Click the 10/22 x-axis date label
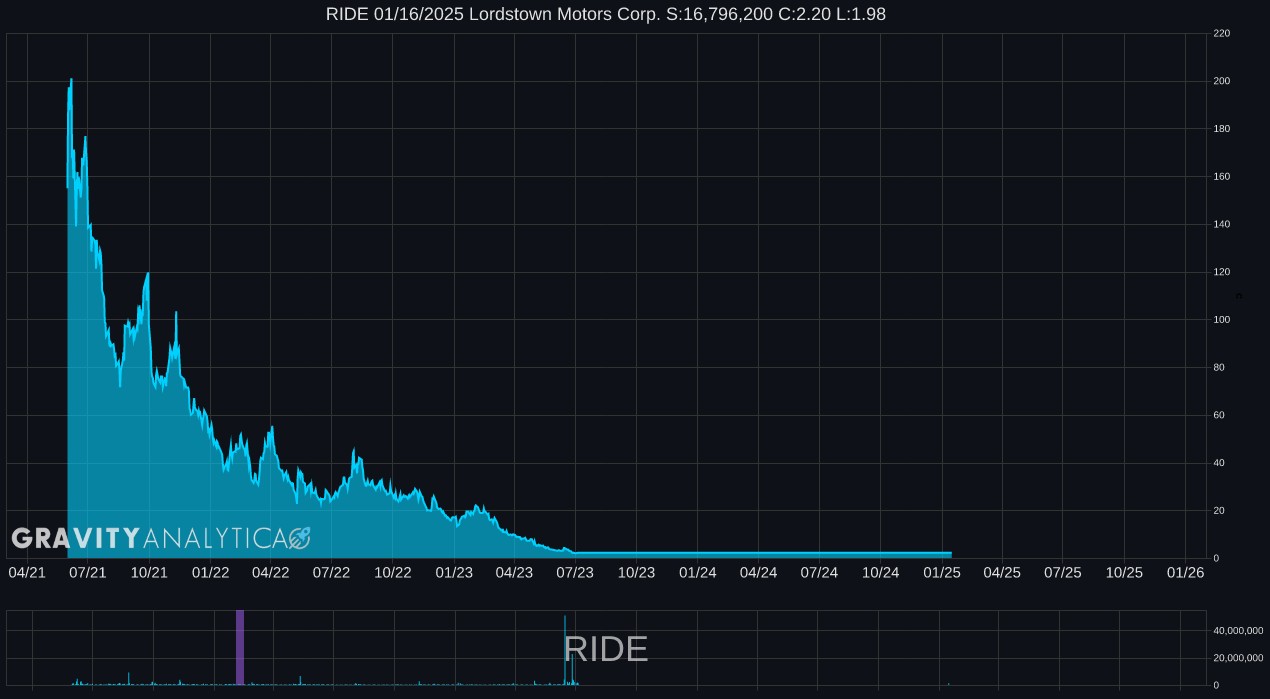 pyautogui.click(x=393, y=572)
